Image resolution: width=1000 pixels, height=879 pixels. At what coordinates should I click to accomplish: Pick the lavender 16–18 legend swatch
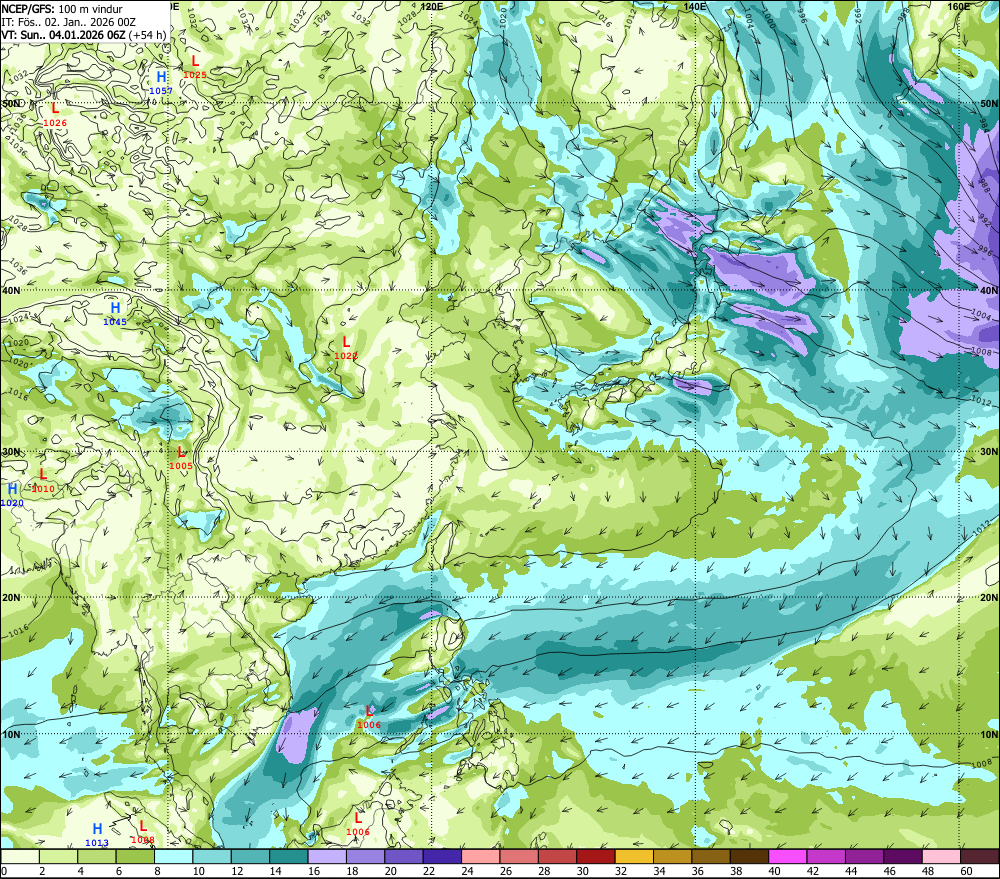[327, 856]
